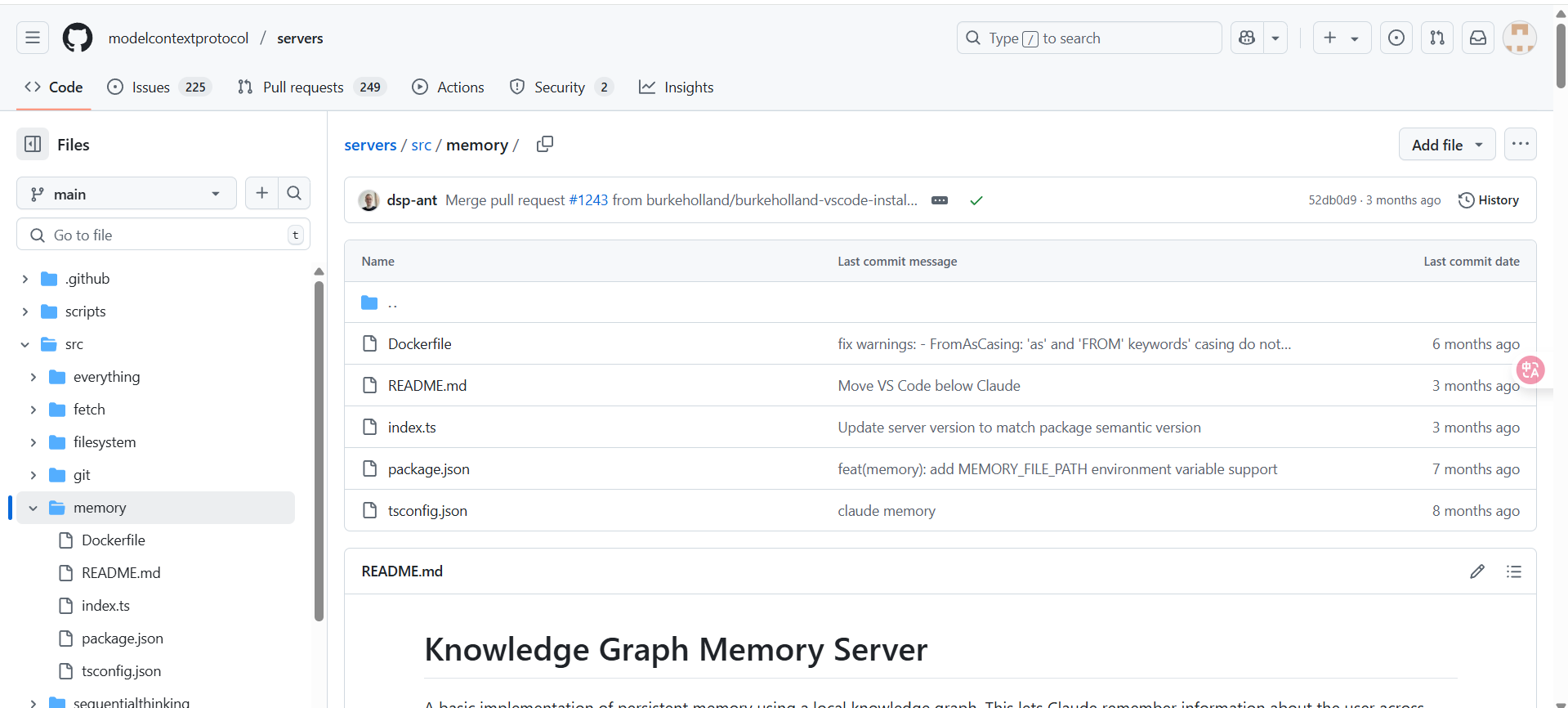This screenshot has height=708, width=1568.
Task: Open servers repository link in header
Action: click(x=300, y=38)
